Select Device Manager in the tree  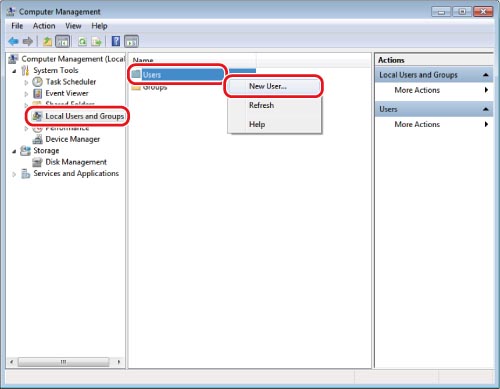[x=72, y=139]
